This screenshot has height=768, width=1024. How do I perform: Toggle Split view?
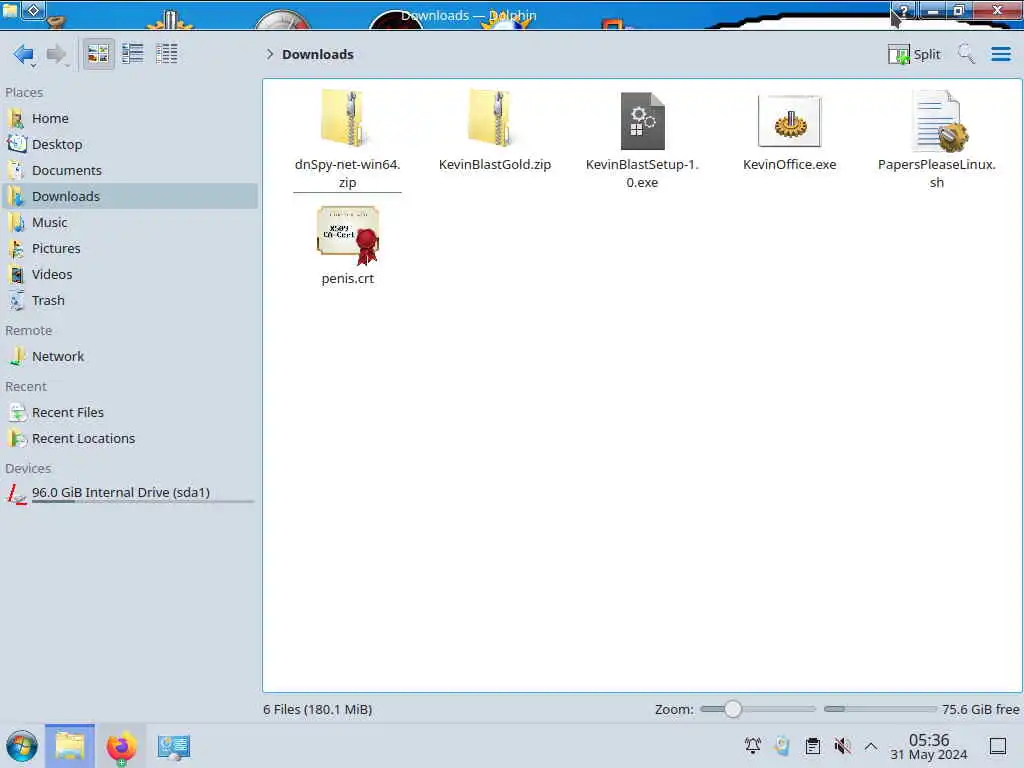click(914, 54)
